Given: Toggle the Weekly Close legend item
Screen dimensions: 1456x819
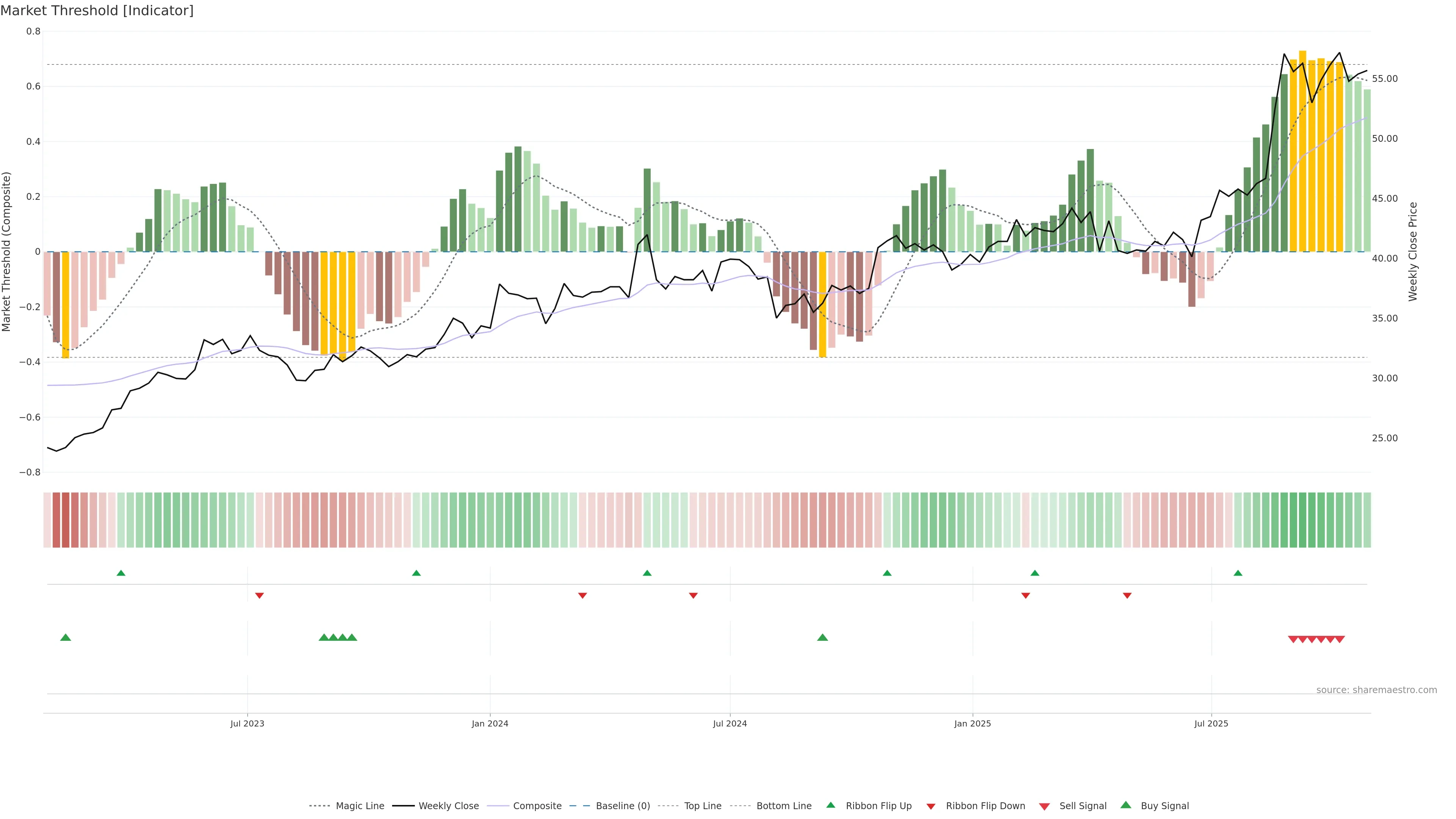Looking at the screenshot, I should pyautogui.click(x=448, y=805).
